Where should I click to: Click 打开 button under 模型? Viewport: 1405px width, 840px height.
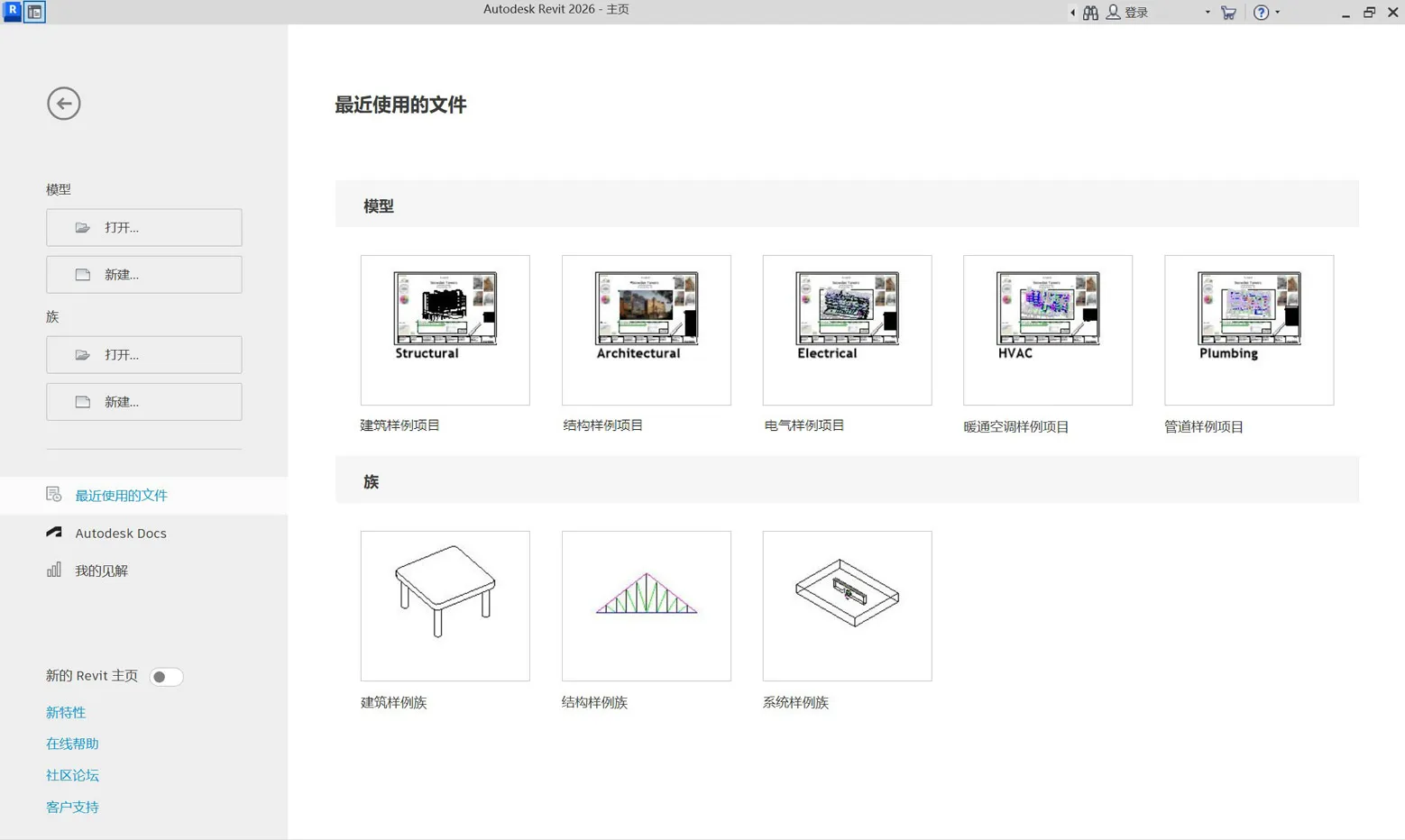click(x=144, y=228)
